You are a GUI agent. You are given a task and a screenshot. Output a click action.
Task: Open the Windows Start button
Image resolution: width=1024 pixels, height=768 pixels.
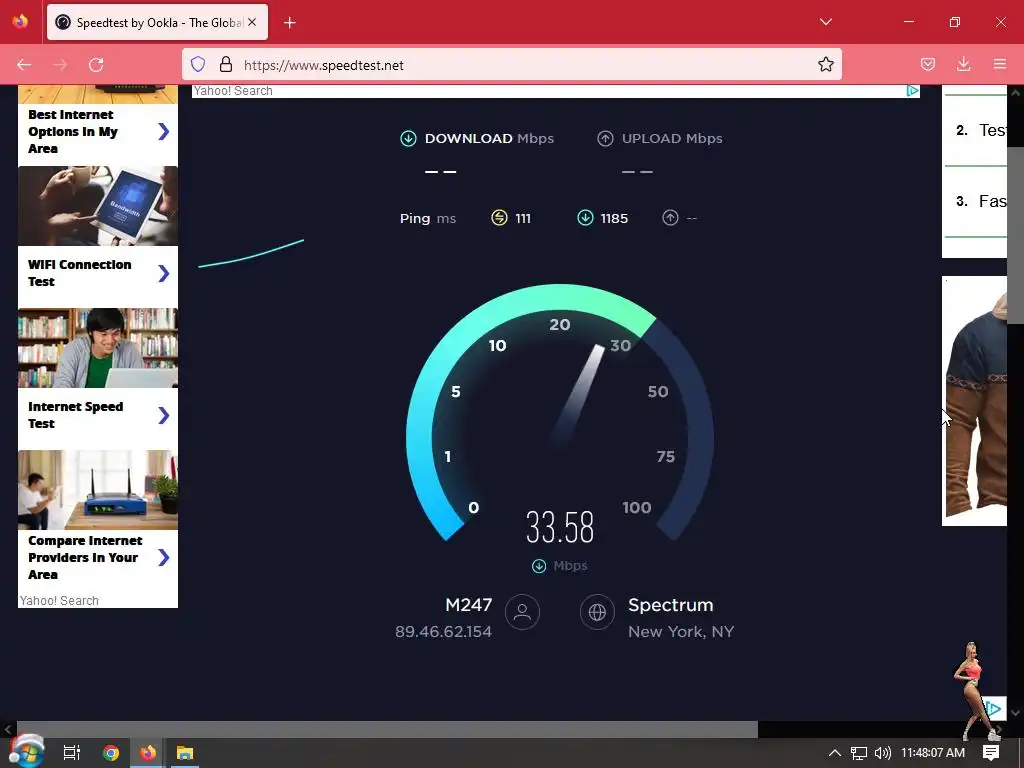click(x=26, y=752)
